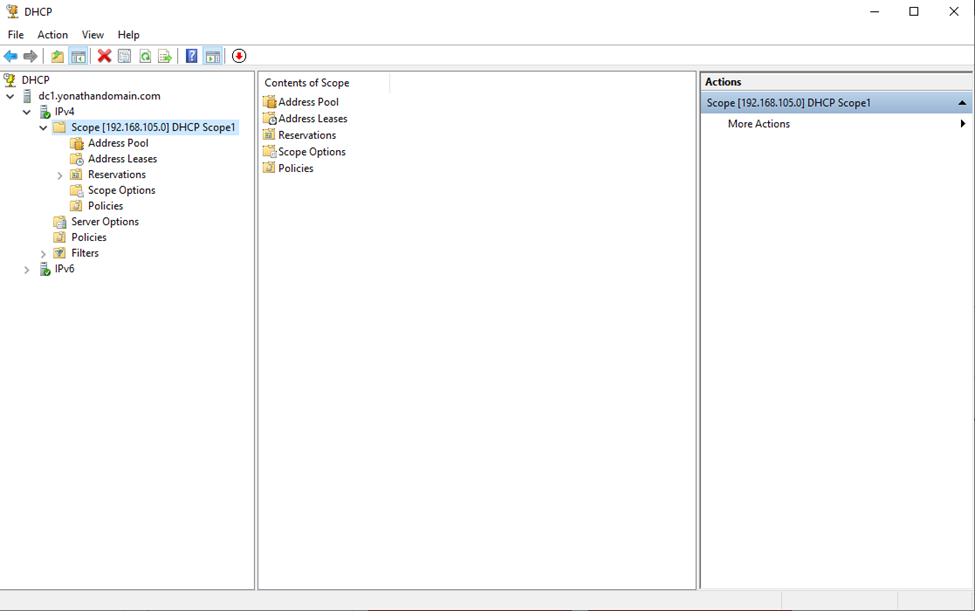Click the Scope [192.168.105.0] DHCP Scope1 header in the Actions pane
The width and height of the screenshot is (975, 611).
(836, 103)
